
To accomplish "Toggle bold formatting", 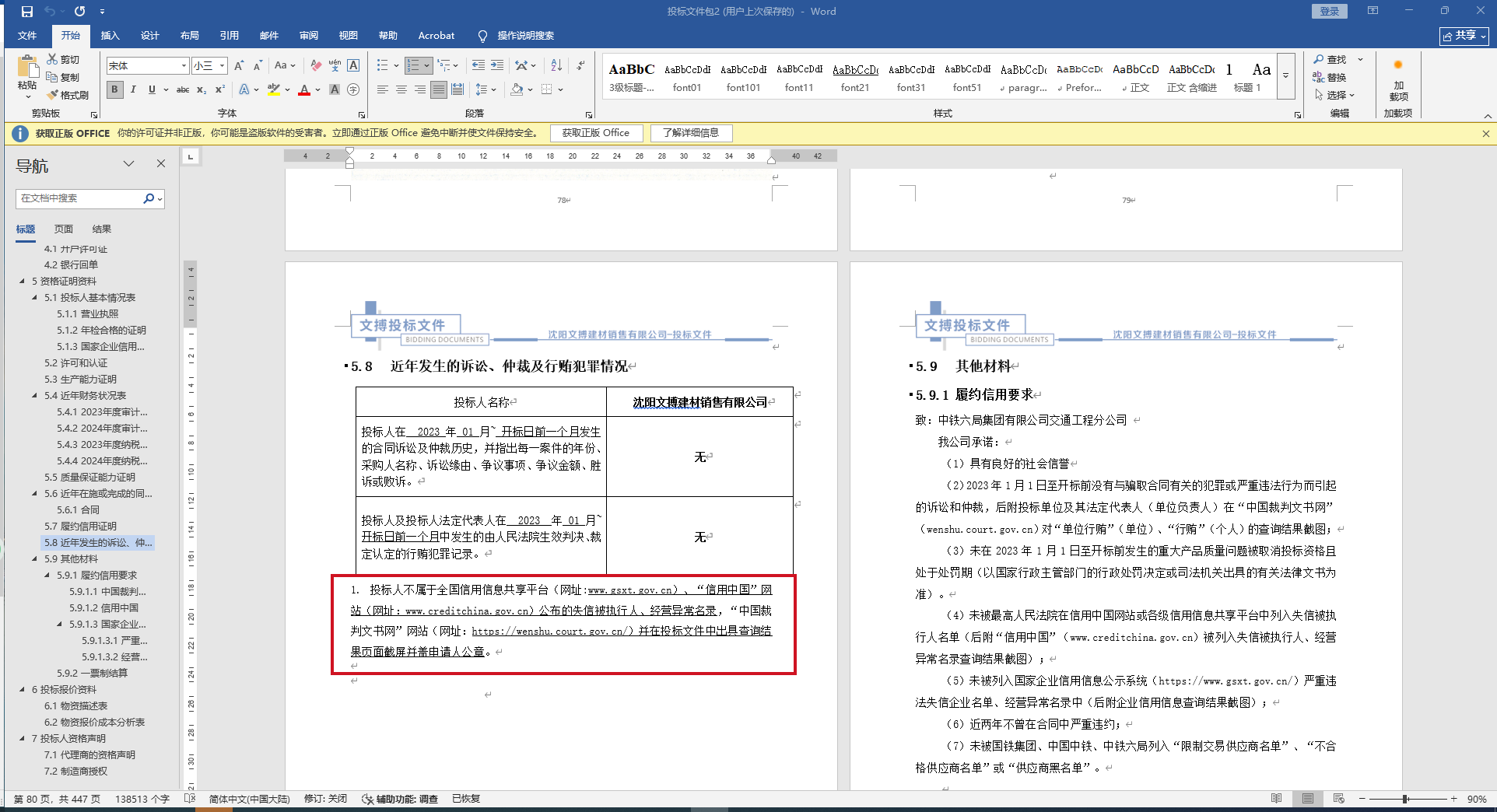I will tap(115, 89).
